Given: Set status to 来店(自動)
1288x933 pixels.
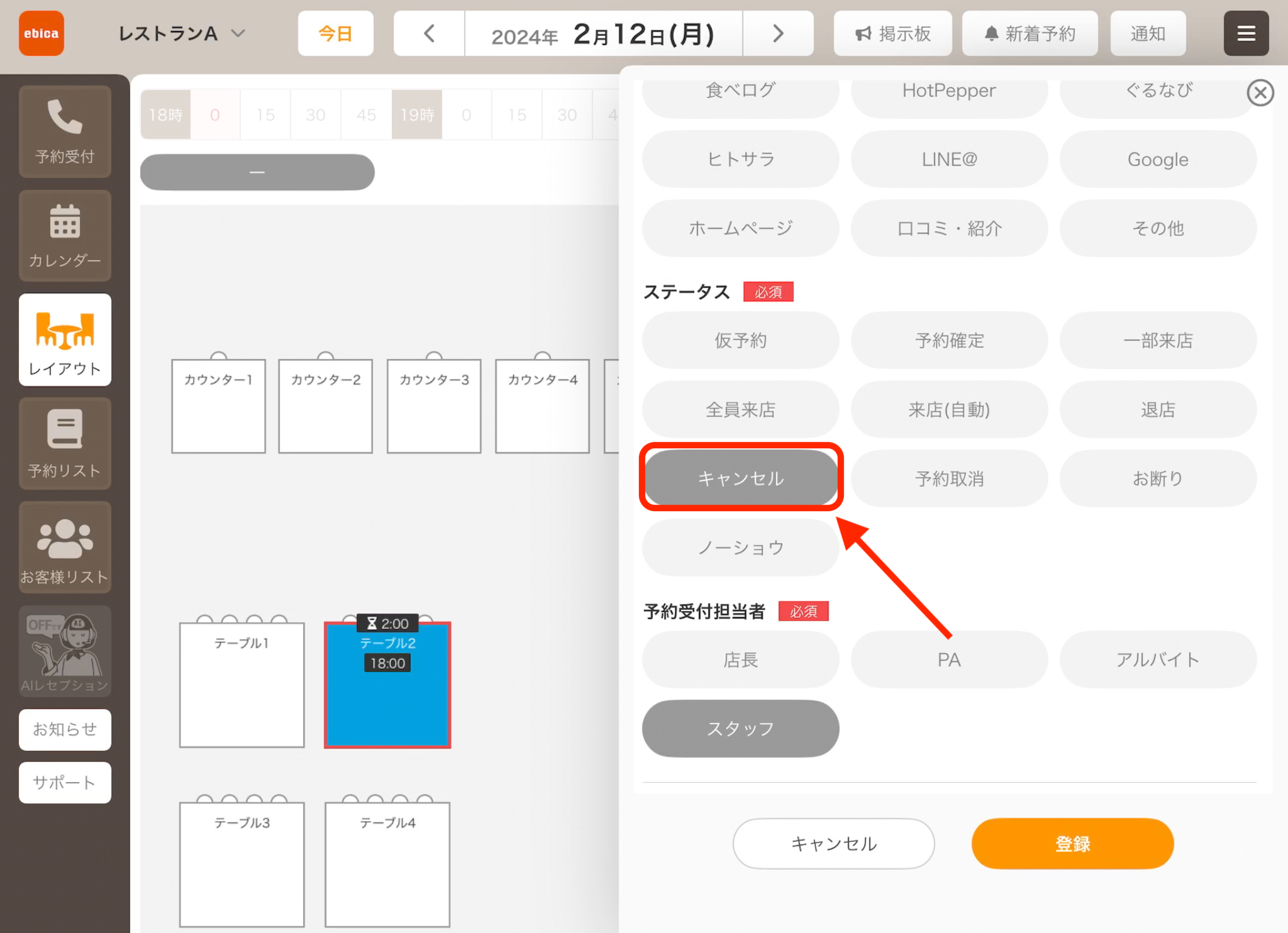Looking at the screenshot, I should (x=949, y=409).
